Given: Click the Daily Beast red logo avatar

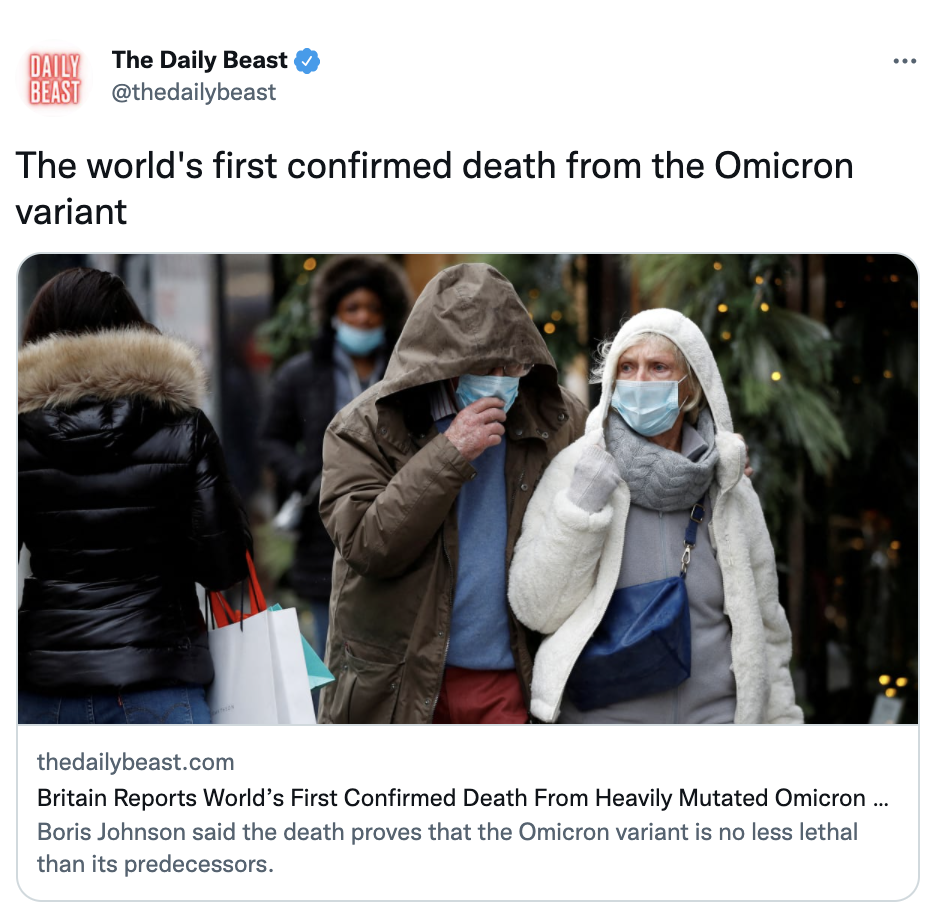Looking at the screenshot, I should [x=54, y=78].
